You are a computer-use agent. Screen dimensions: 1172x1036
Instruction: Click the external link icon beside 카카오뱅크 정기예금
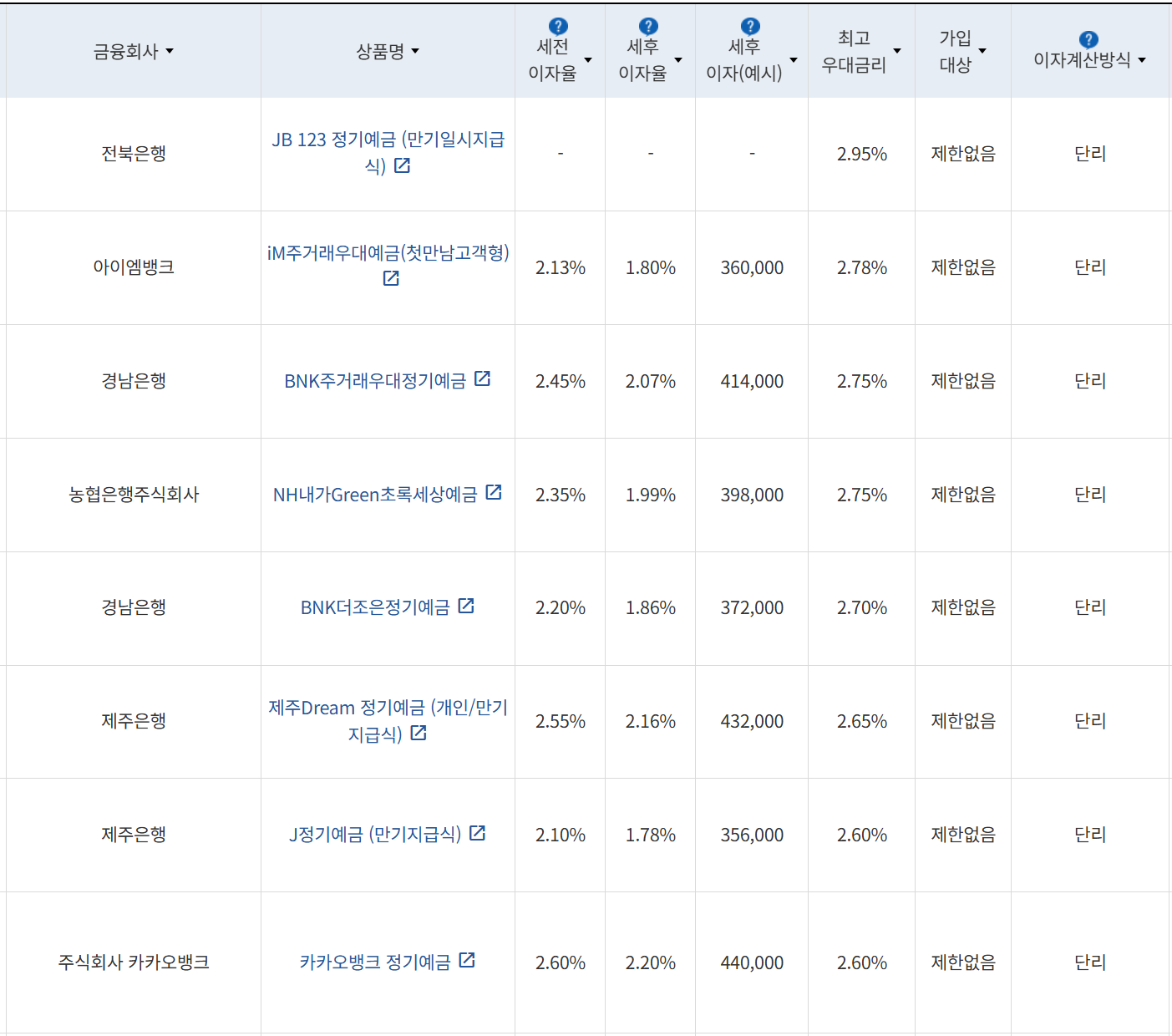click(x=467, y=961)
